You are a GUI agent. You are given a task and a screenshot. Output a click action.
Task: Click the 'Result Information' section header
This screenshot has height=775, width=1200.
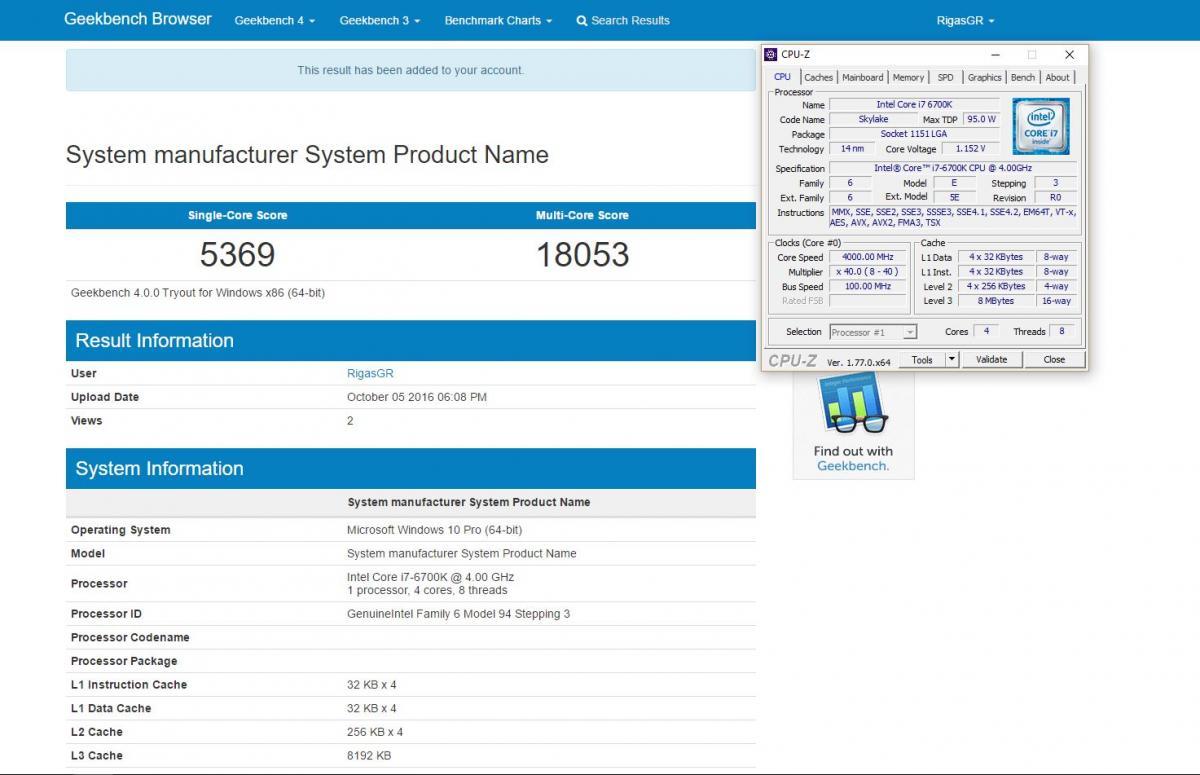(x=411, y=341)
